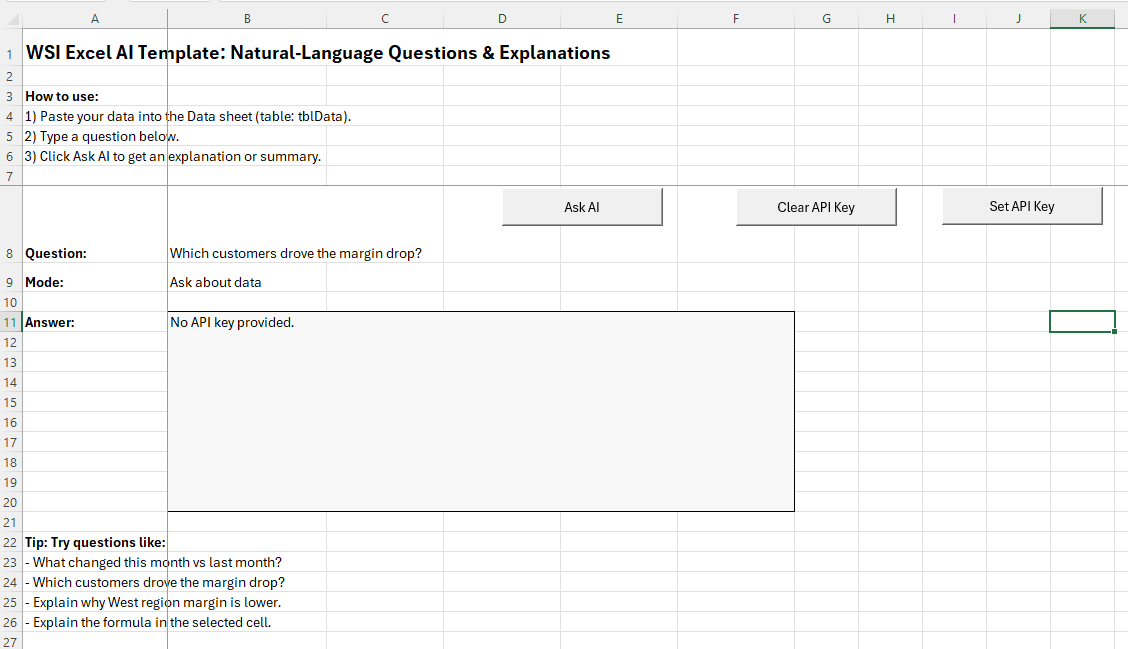Select row 11 header
The height and width of the screenshot is (649, 1128).
(9, 322)
